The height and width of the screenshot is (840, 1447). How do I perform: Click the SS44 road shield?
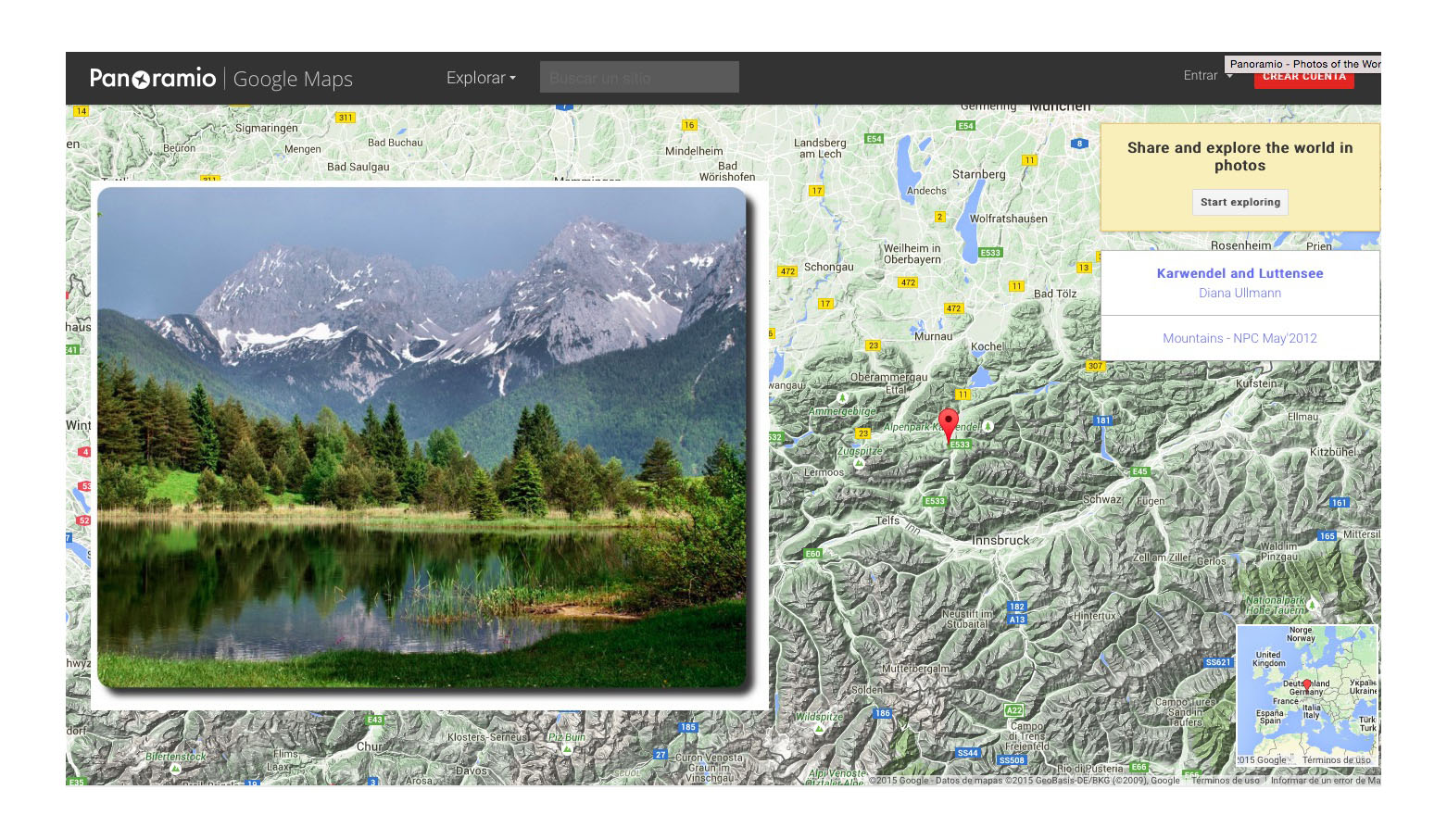click(x=968, y=753)
